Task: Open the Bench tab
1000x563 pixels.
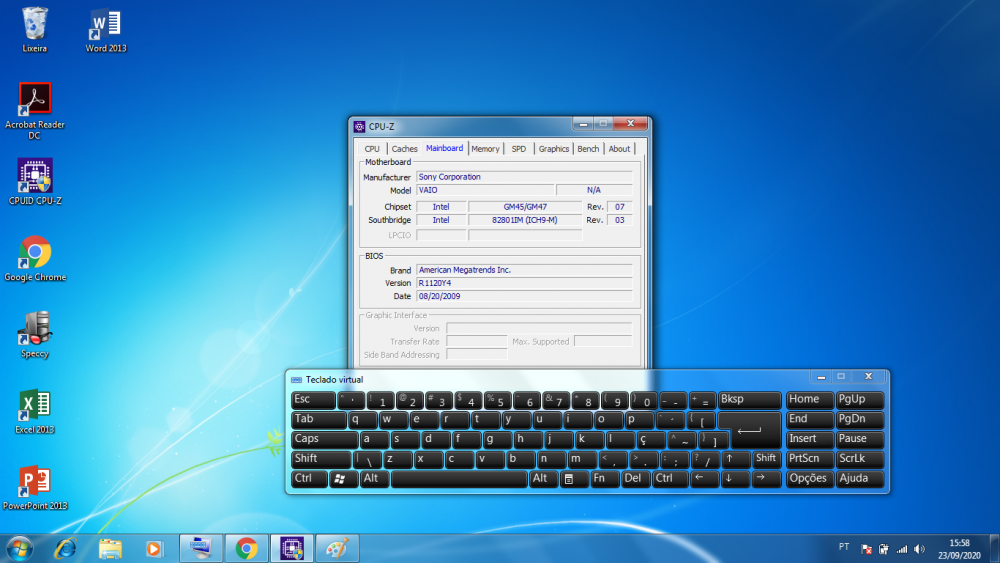Action: point(588,149)
